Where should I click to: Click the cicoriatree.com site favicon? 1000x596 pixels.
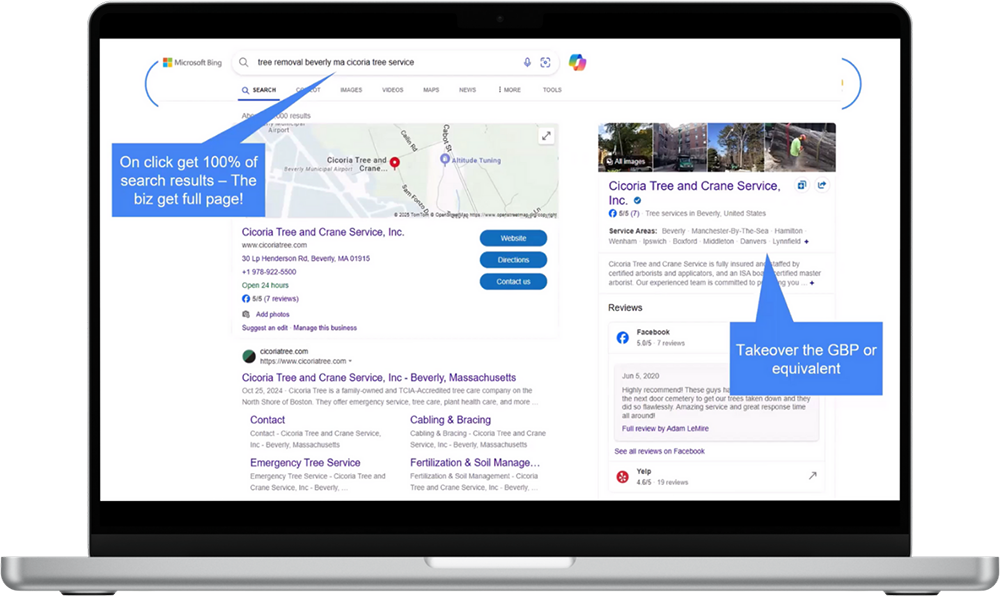pos(249,356)
